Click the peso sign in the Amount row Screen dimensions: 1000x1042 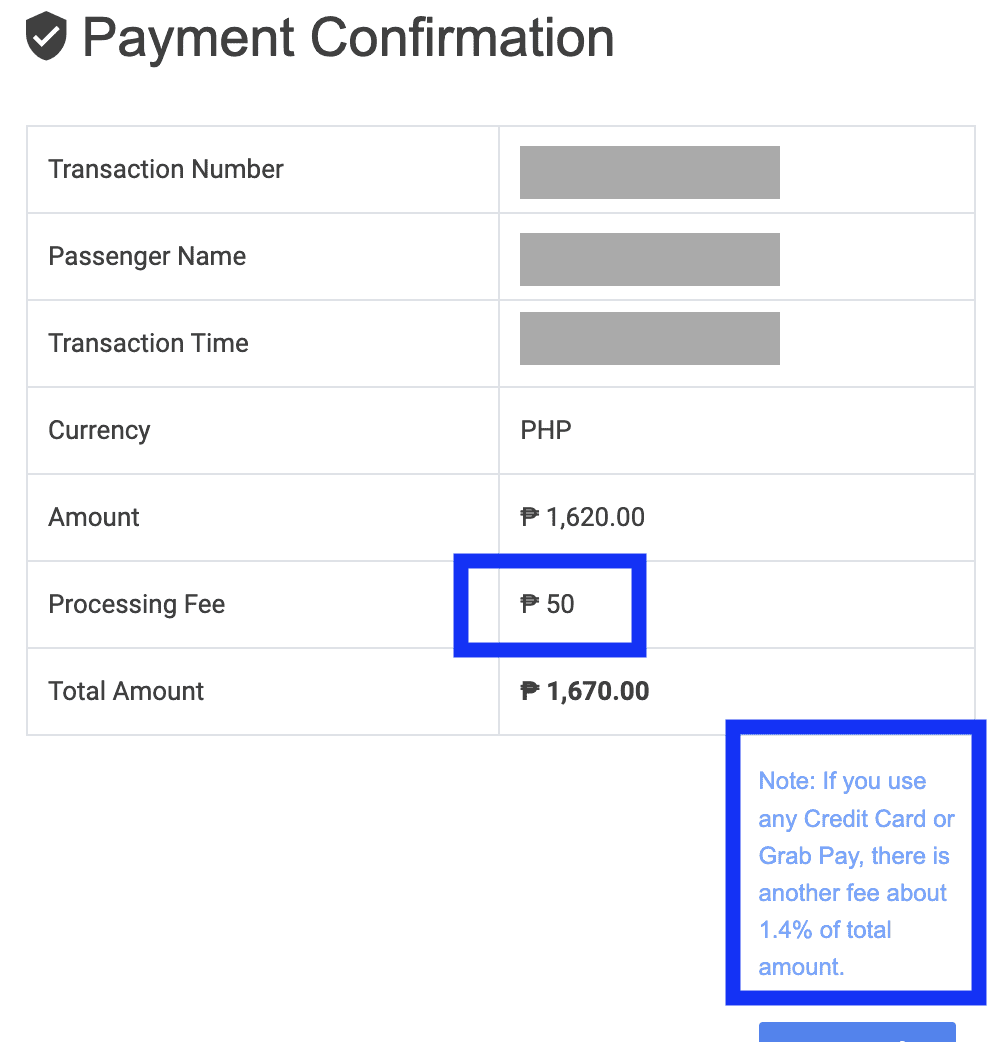[530, 517]
